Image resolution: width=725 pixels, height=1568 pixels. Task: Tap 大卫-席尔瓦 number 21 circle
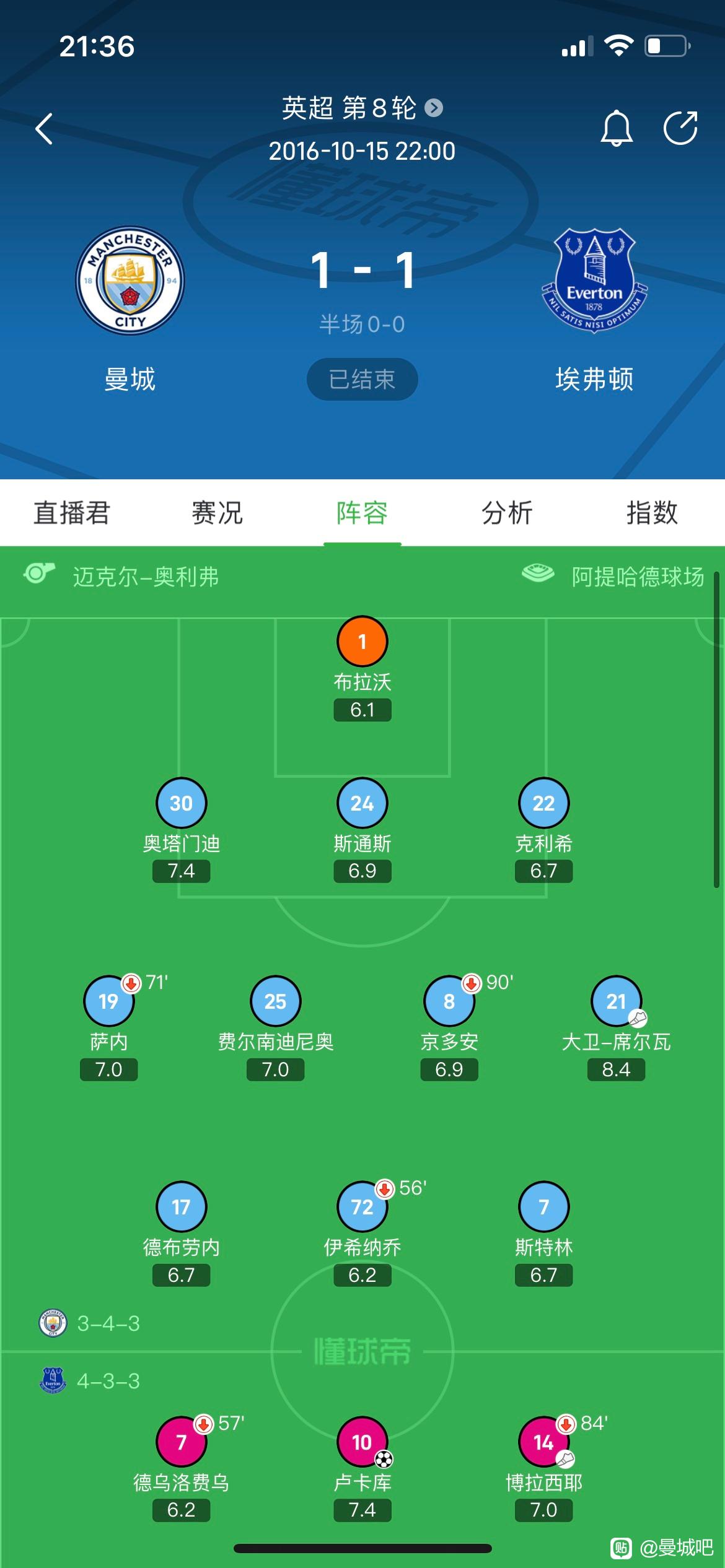(616, 1001)
